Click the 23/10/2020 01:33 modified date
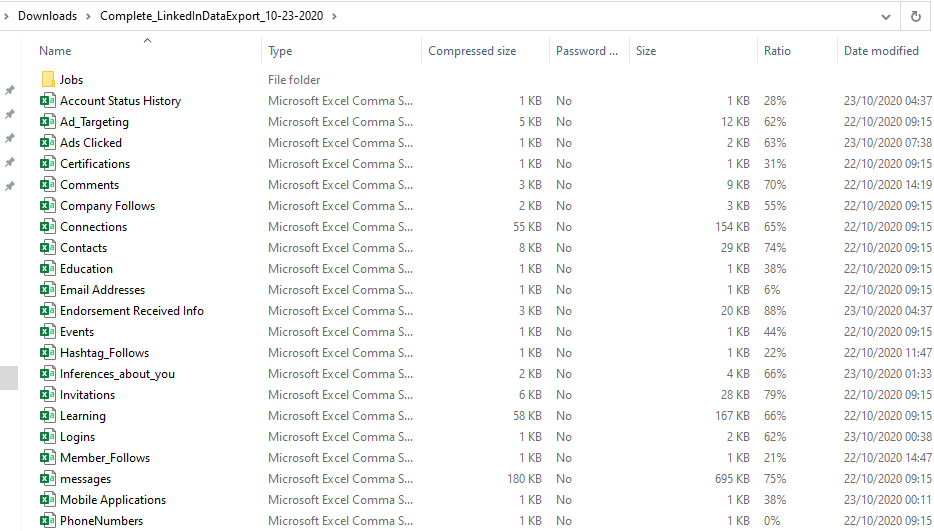The image size is (934, 531). point(888,373)
